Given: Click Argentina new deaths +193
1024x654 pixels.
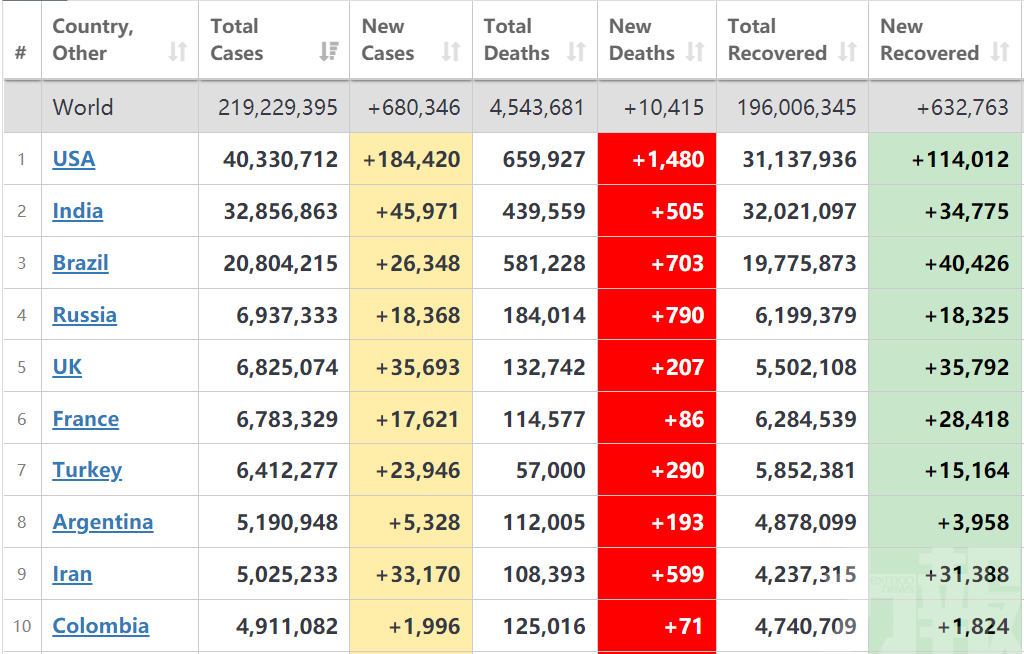Looking at the screenshot, I should coord(677,523).
